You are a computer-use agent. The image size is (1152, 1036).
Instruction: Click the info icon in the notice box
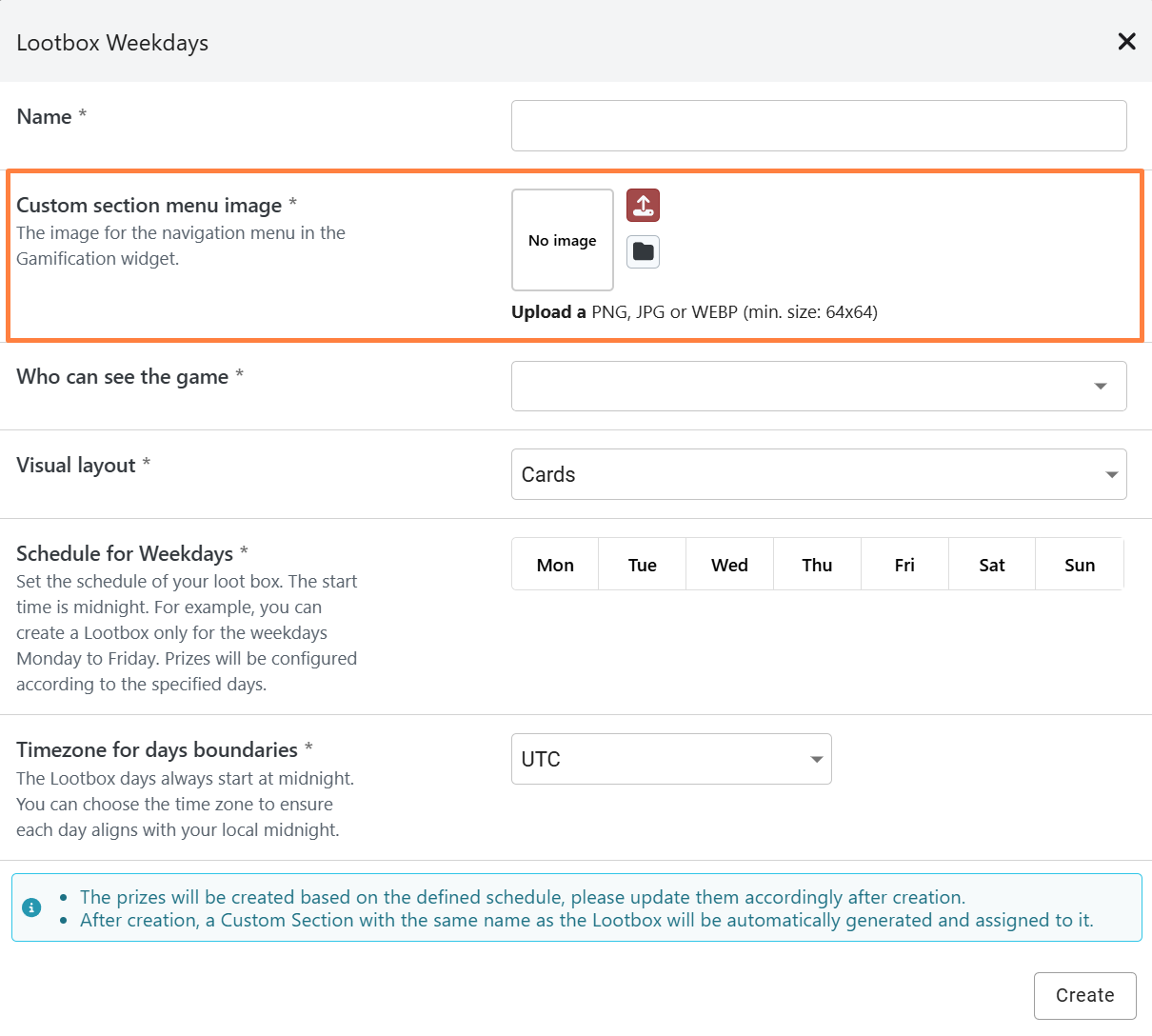(x=31, y=907)
